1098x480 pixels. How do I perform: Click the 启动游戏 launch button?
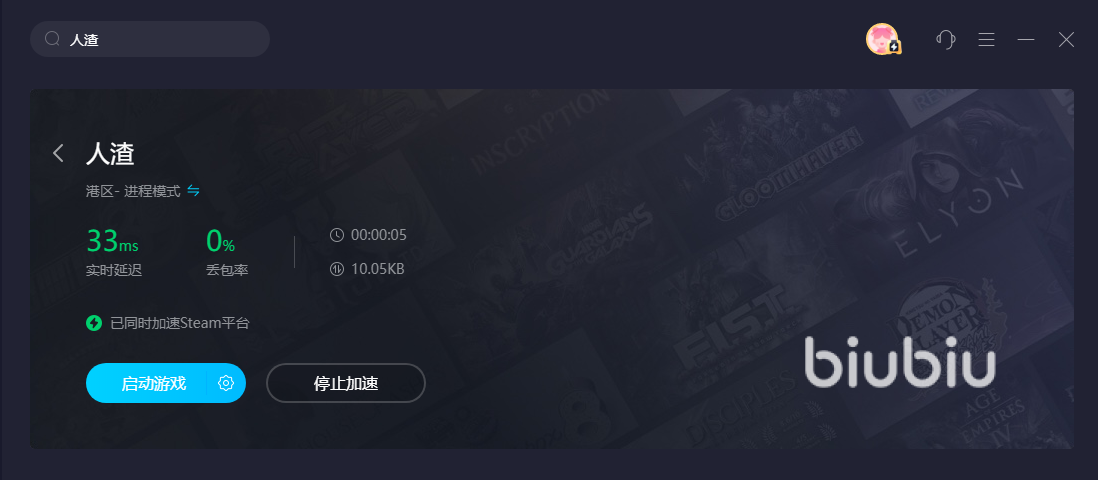click(153, 383)
